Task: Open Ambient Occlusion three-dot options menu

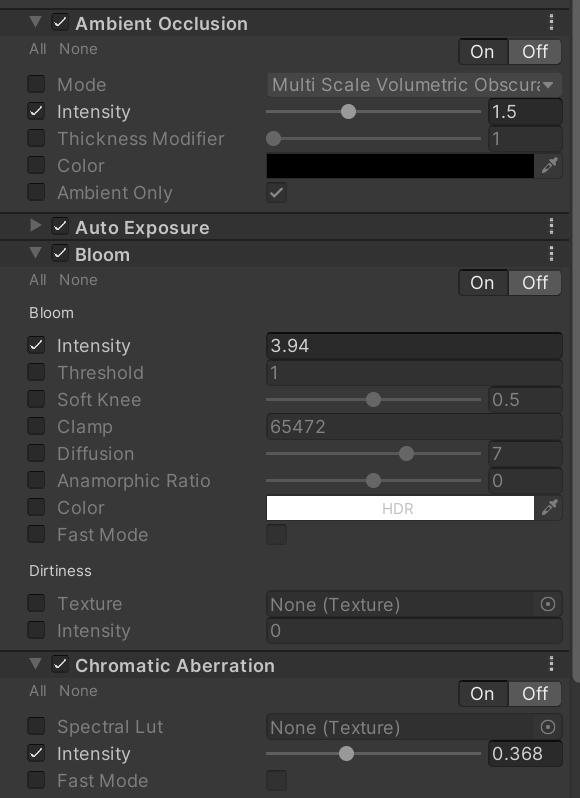Action: pyautogui.click(x=552, y=22)
